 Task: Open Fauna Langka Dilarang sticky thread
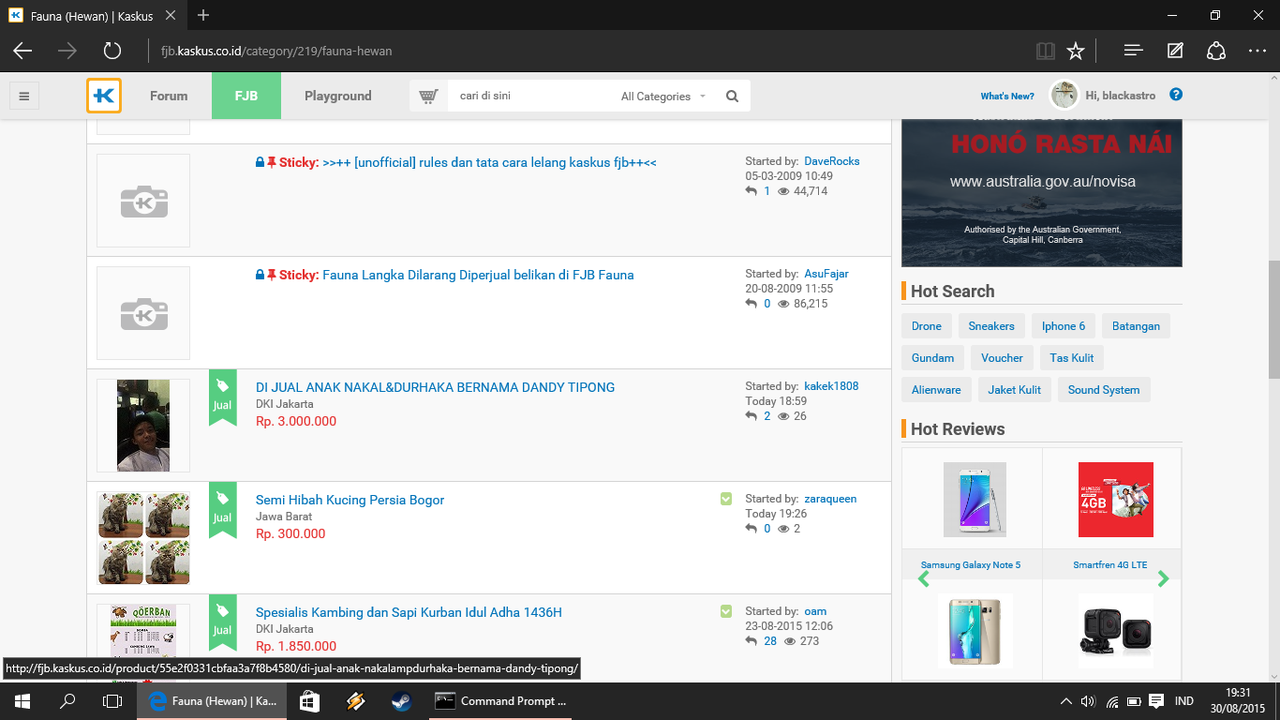pos(478,275)
